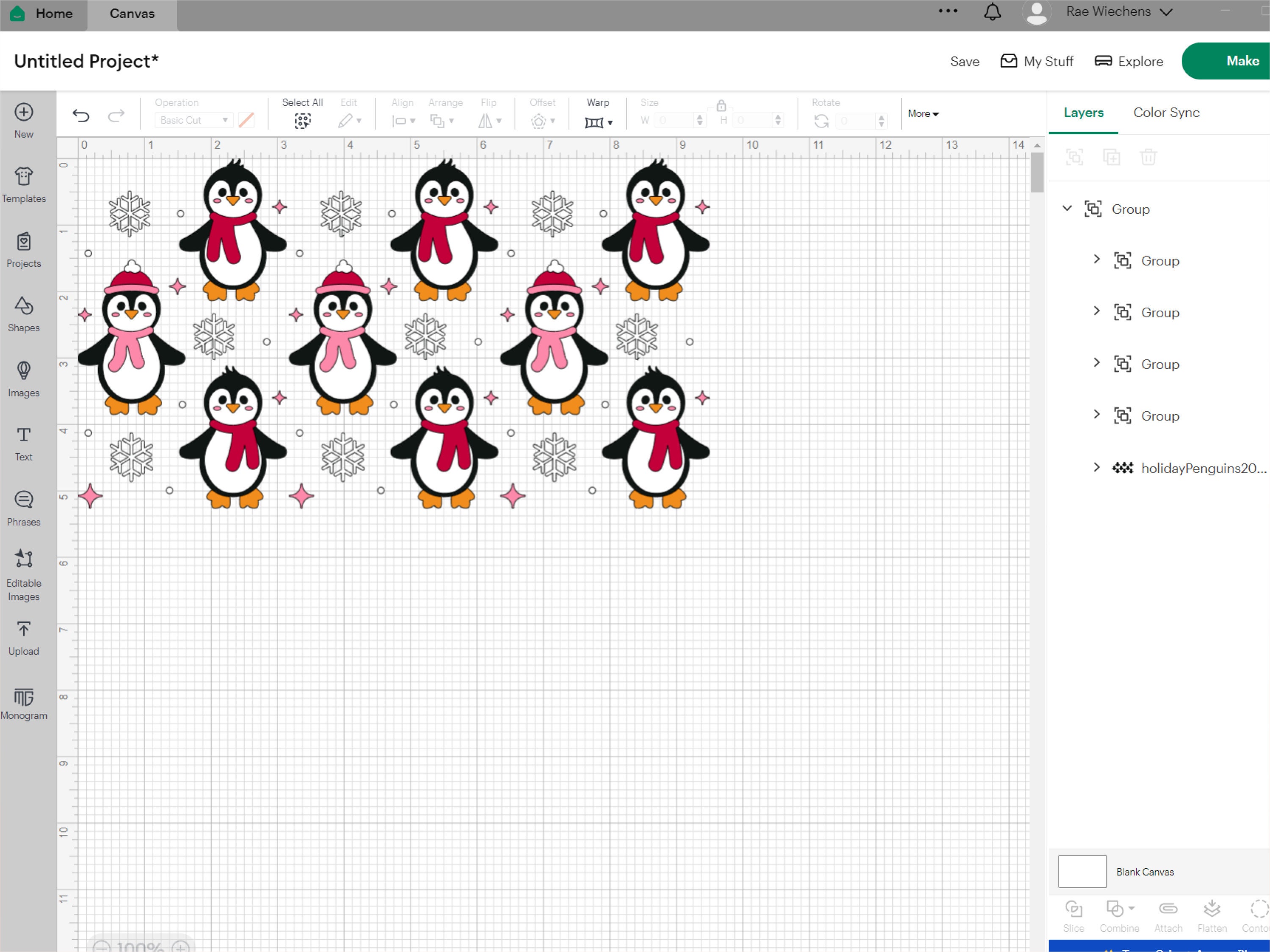Switch to the Color Sync tab
This screenshot has width=1270, height=952.
[1165, 113]
